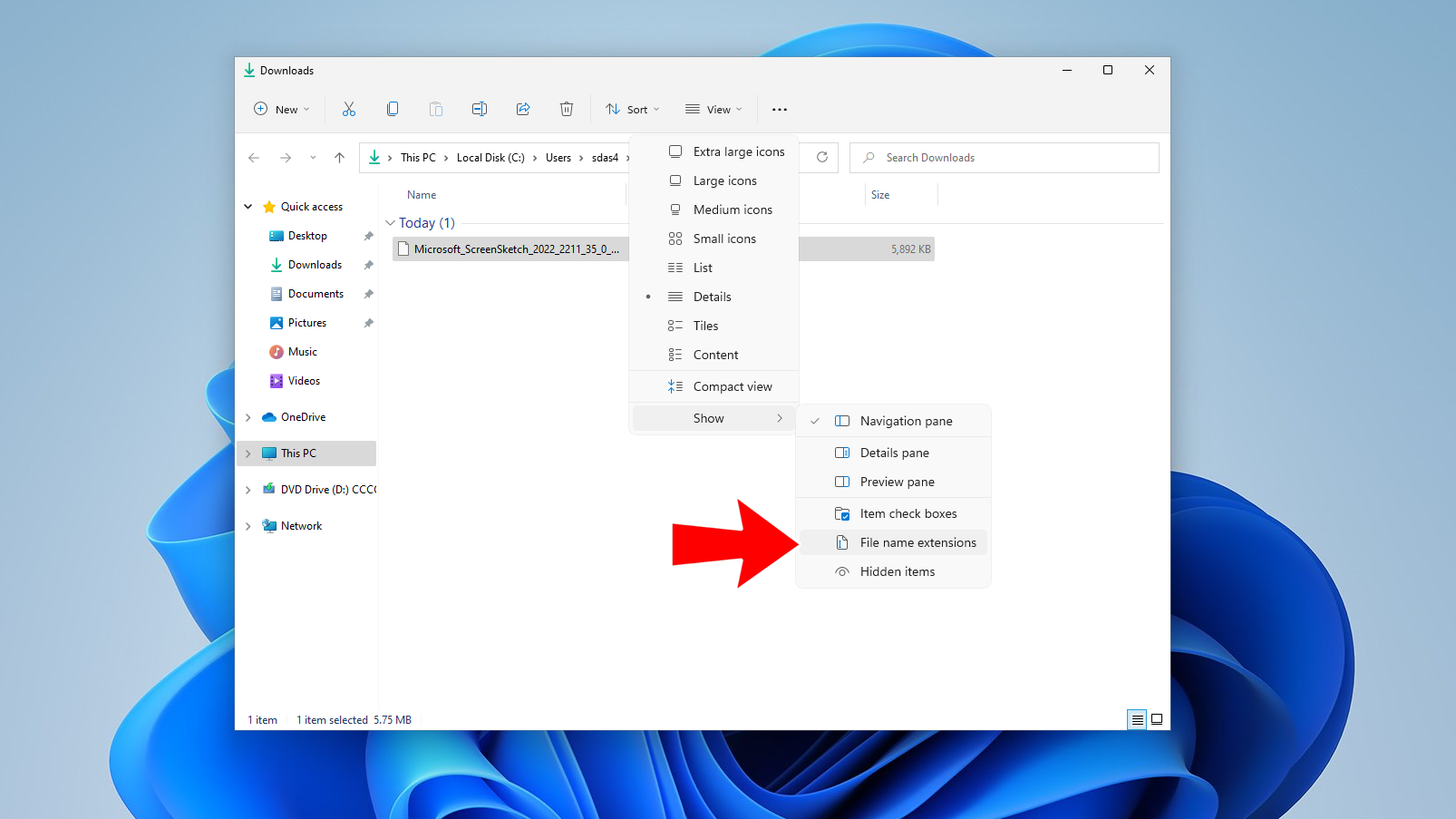The image size is (1456, 819).
Task: Click the Delete icon in the toolbar
Action: click(x=567, y=109)
